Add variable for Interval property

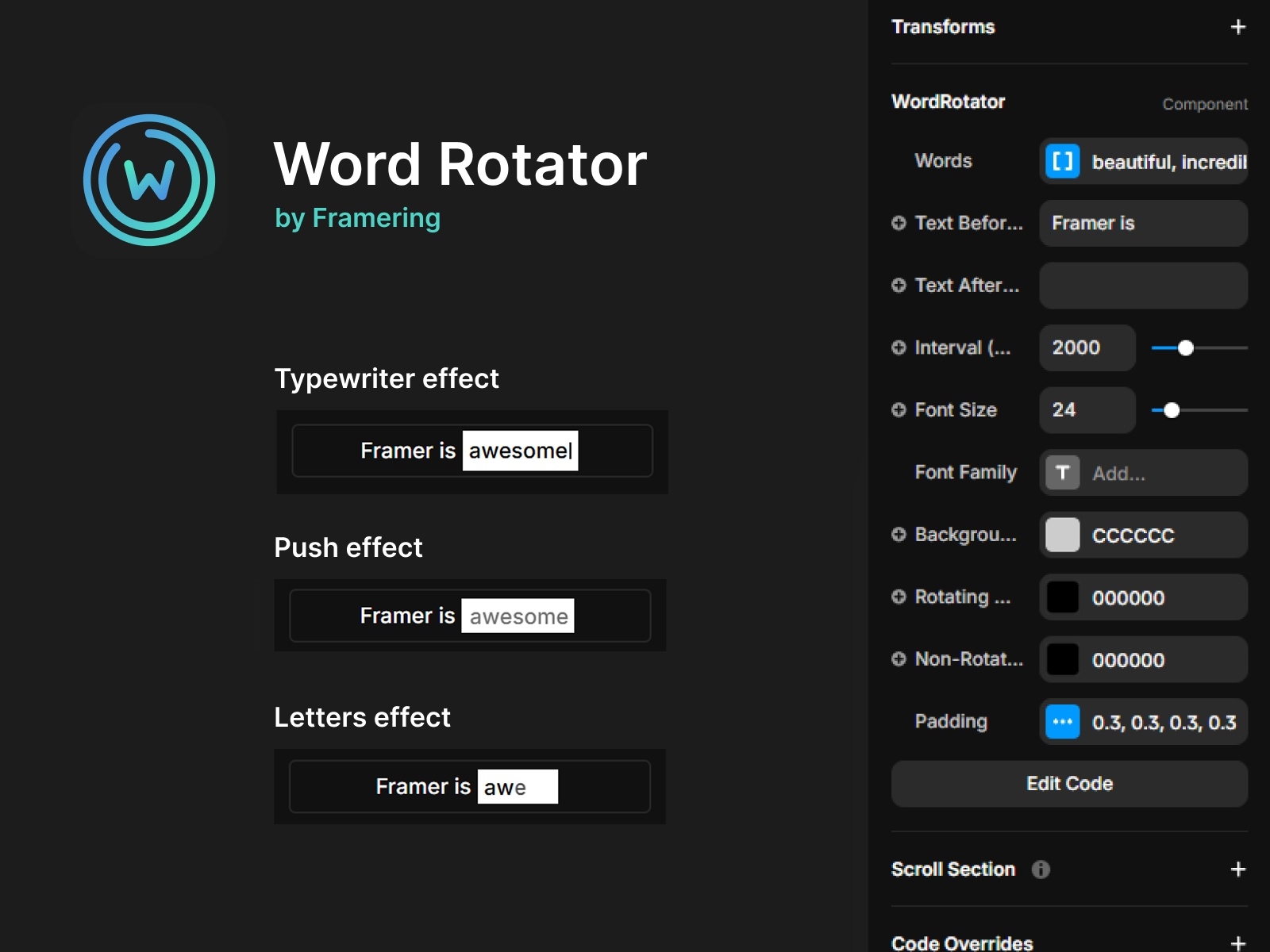point(899,347)
